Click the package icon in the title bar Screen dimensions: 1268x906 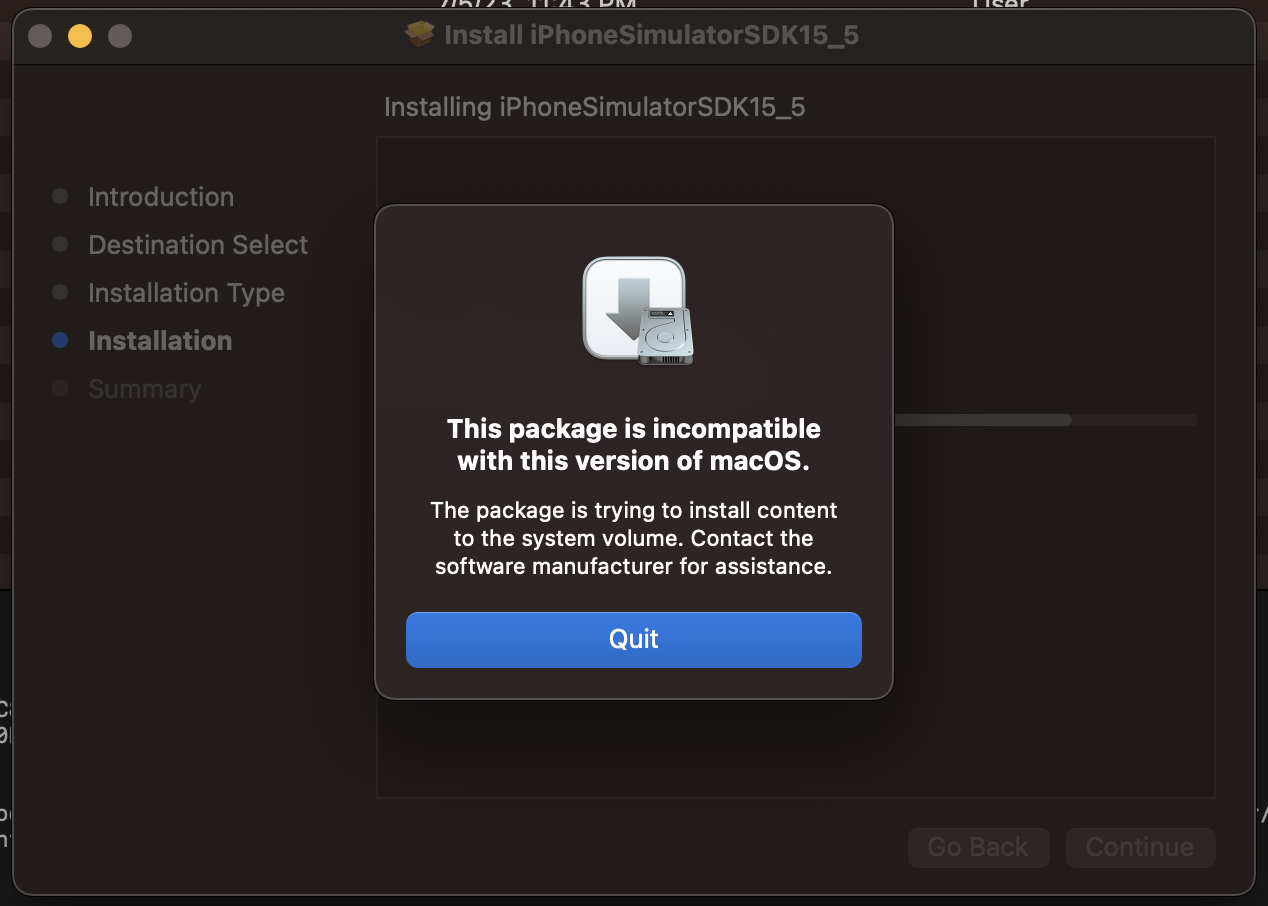[x=418, y=35]
